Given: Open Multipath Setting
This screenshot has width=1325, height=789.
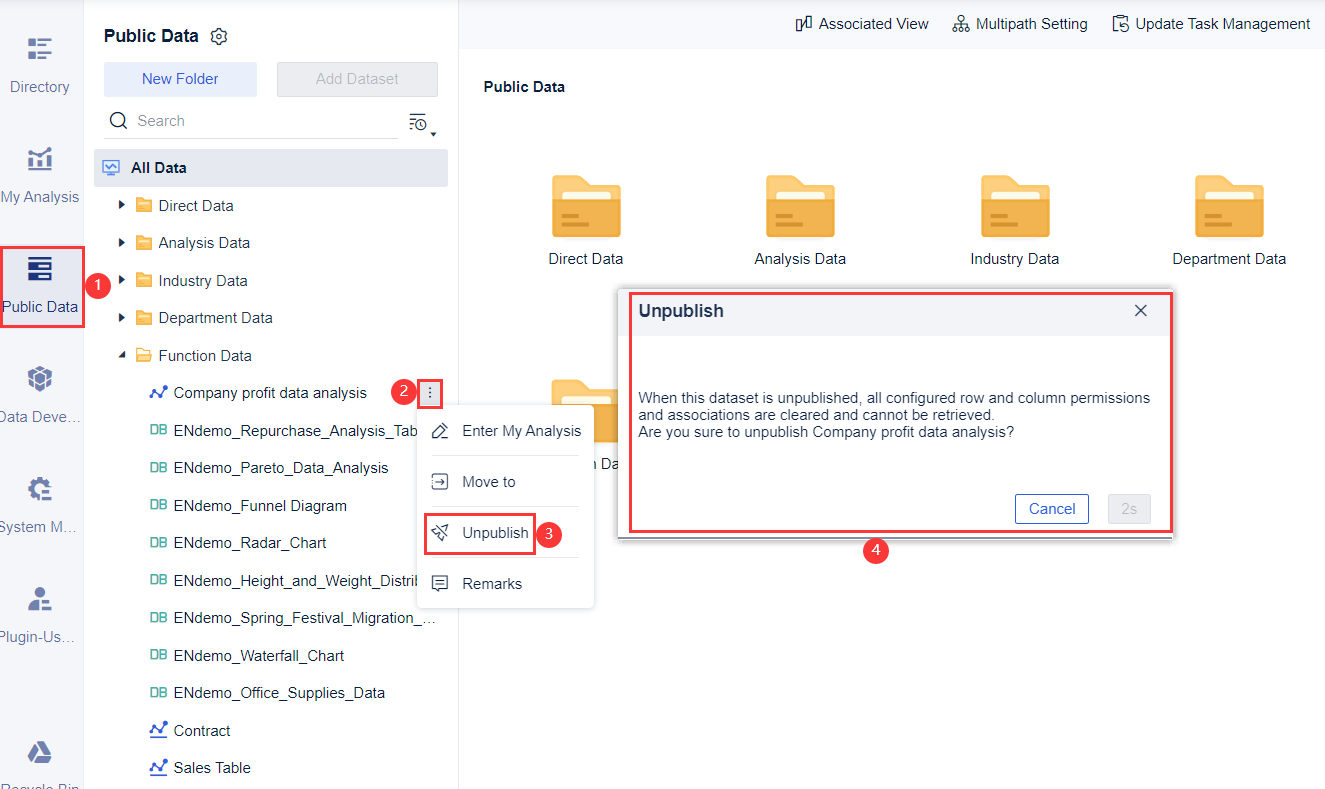Looking at the screenshot, I should click(1019, 23).
